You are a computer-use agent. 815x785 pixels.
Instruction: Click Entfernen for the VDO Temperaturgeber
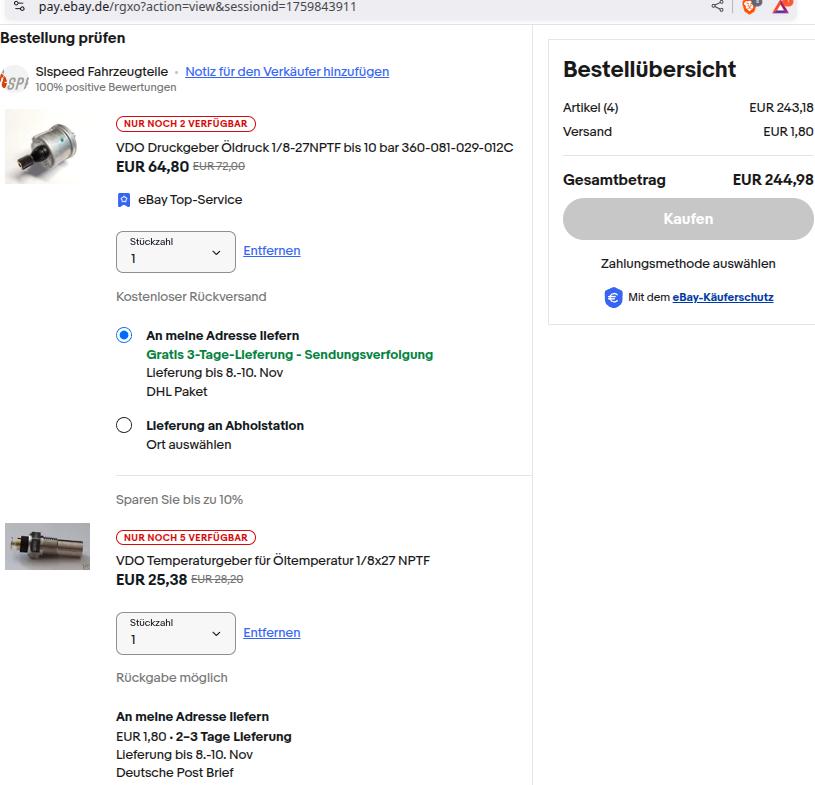(x=272, y=633)
